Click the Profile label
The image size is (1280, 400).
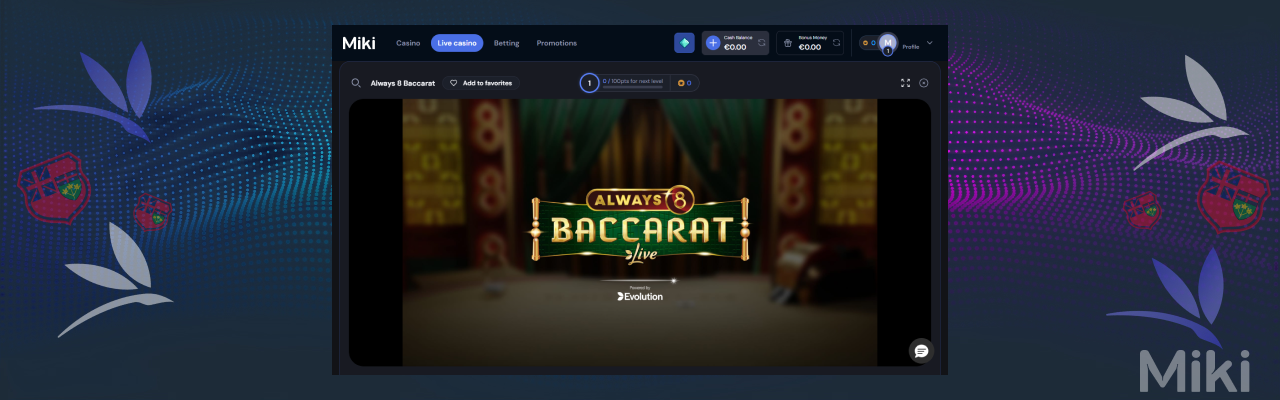(911, 47)
